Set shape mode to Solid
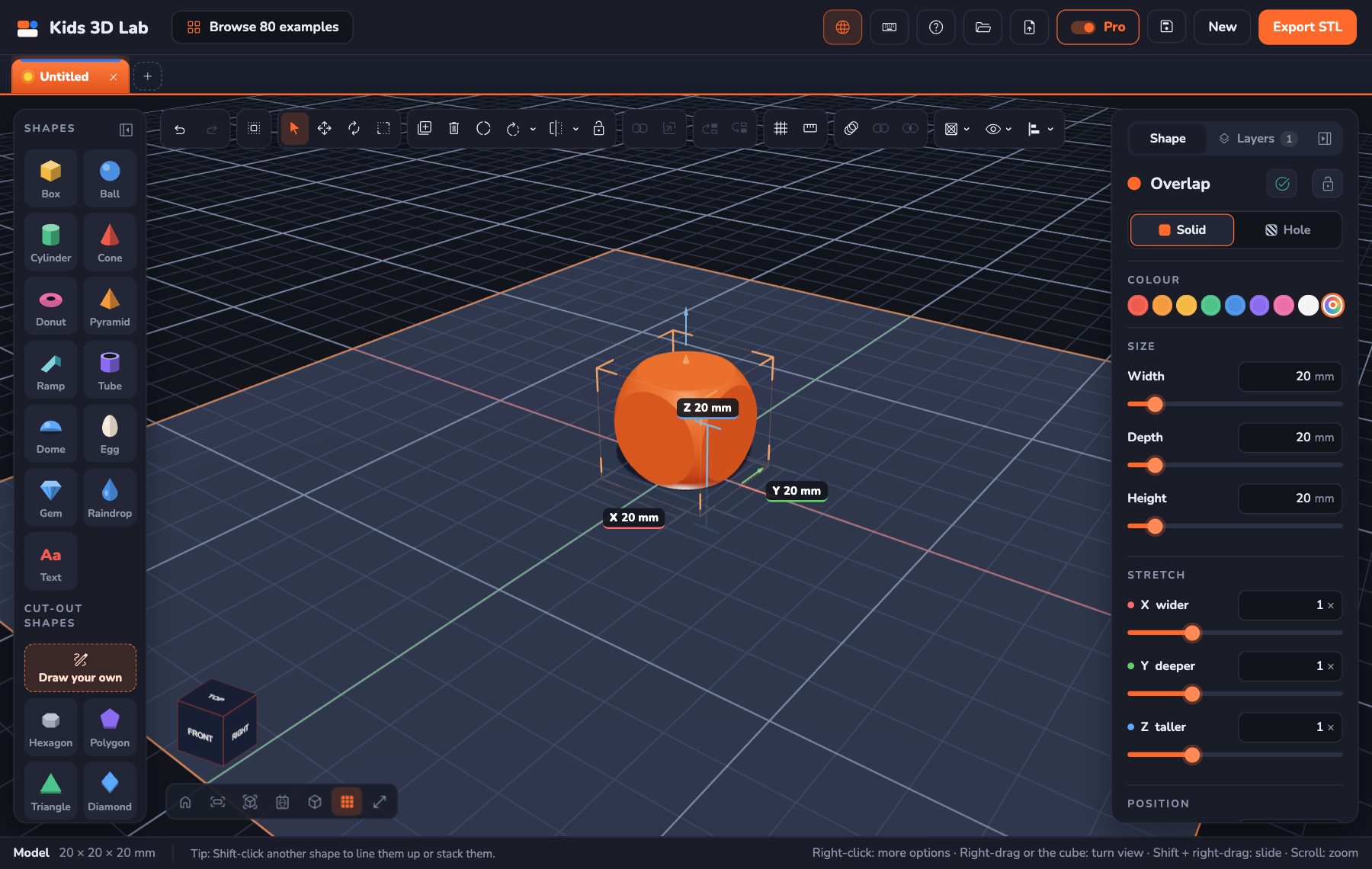Screen dimensions: 1372x869 click(1182, 230)
